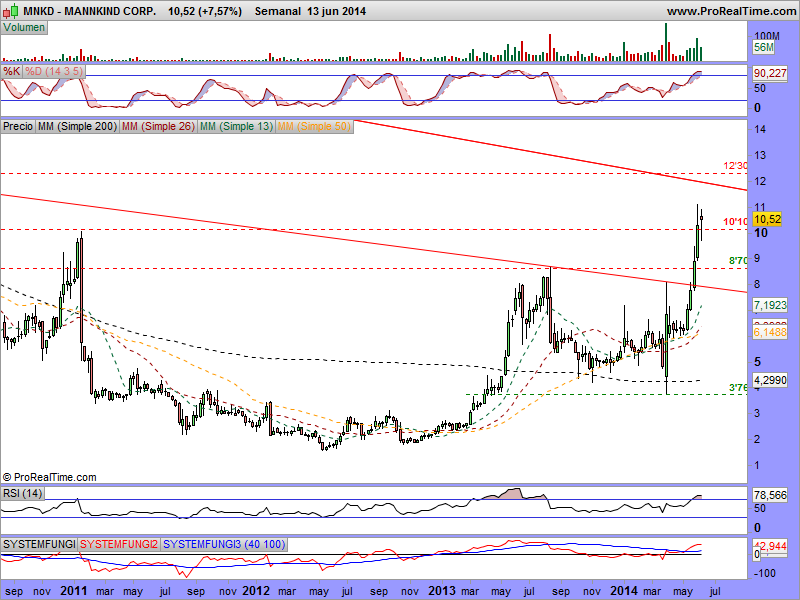Select the SYSTEMFUNGI3 (40 100) label
Image resolution: width=800 pixels, height=600 pixels.
[224, 544]
